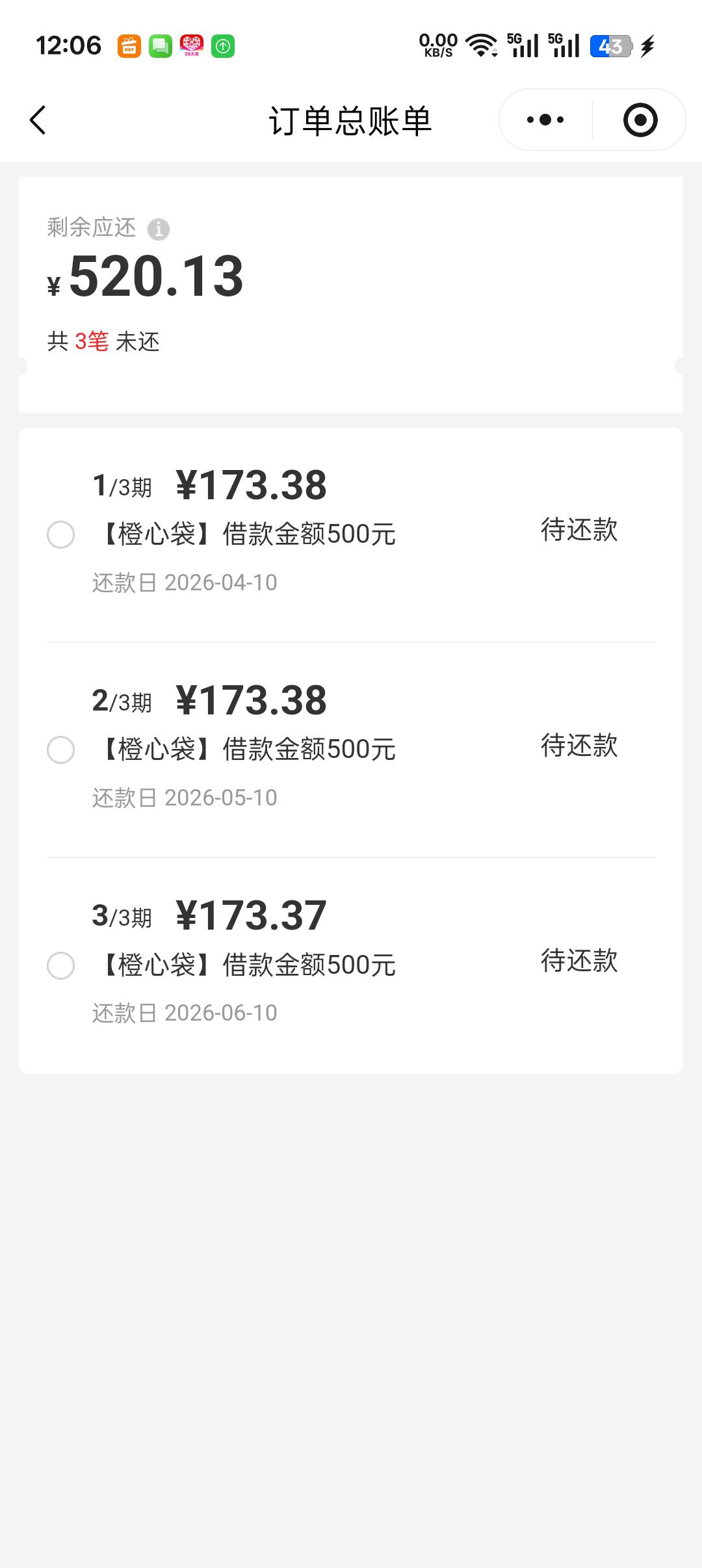The image size is (702, 1568).
Task: Tap the orange HOT notification icon
Action: [x=129, y=46]
